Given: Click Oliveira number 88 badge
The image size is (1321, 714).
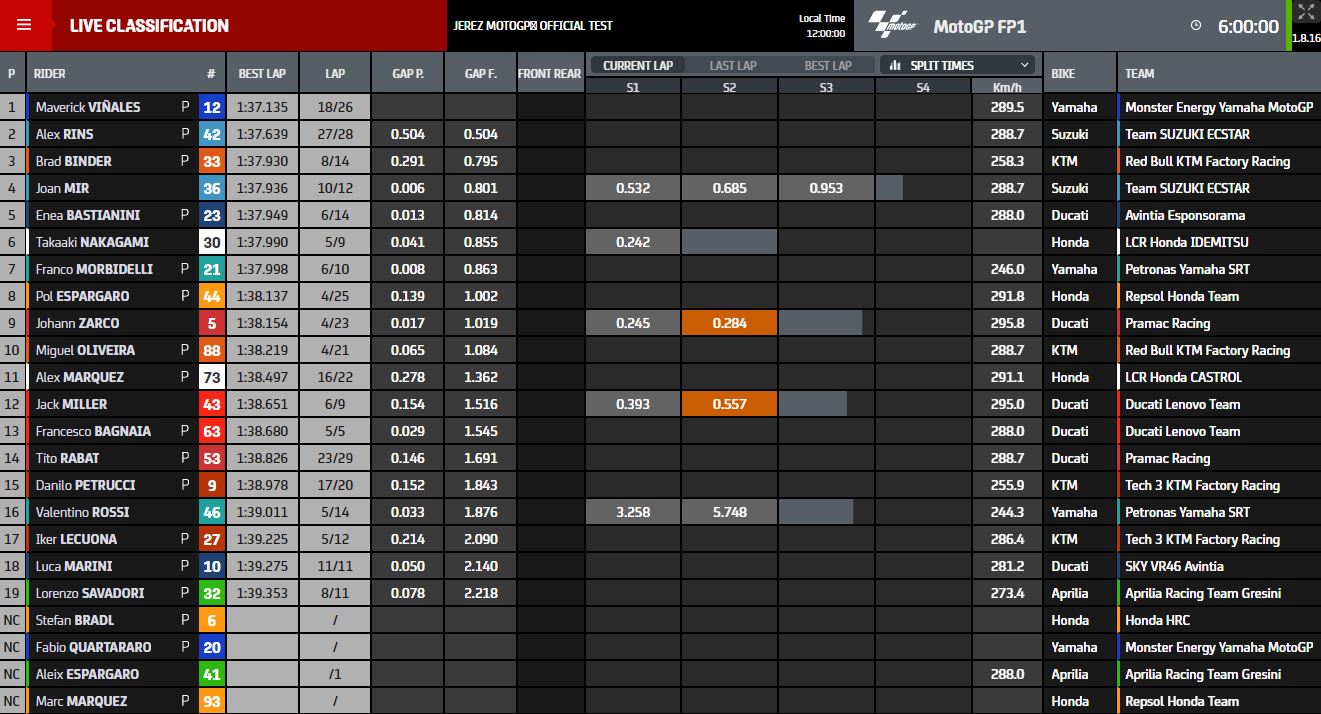Looking at the screenshot, I should coord(211,350).
